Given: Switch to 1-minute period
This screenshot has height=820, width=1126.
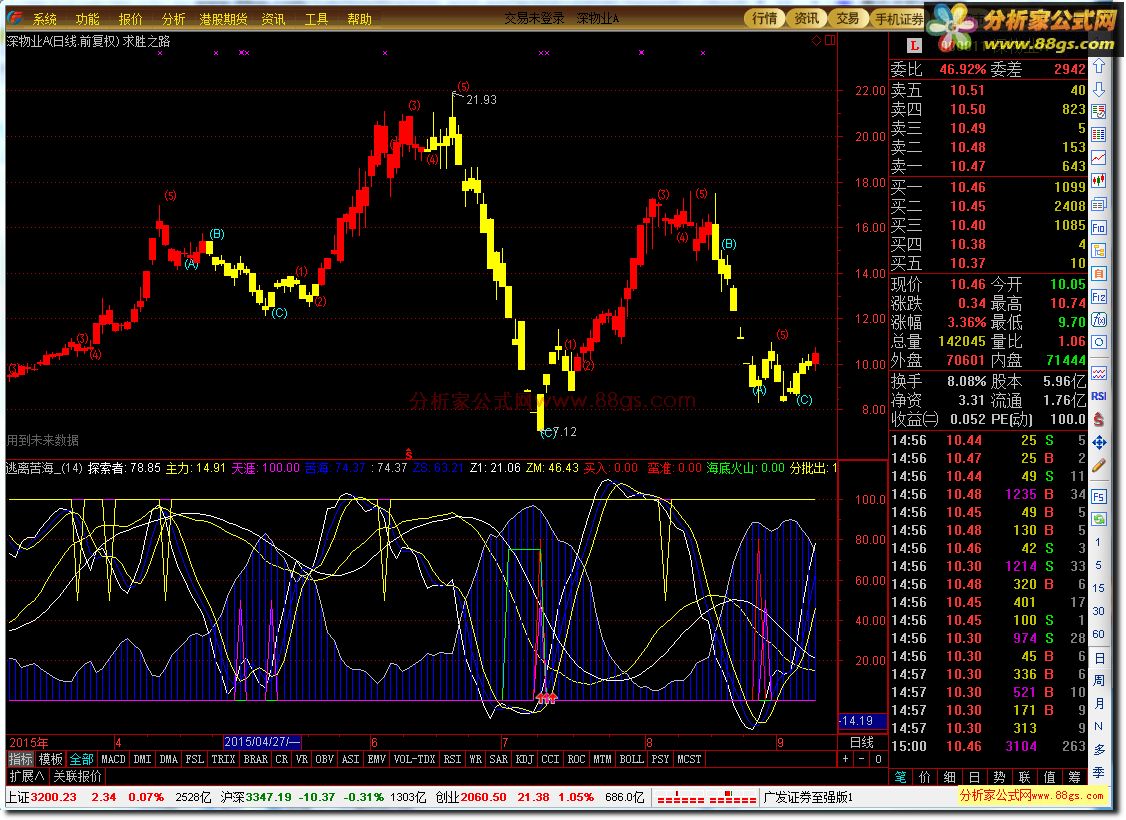Looking at the screenshot, I should coord(1098,543).
